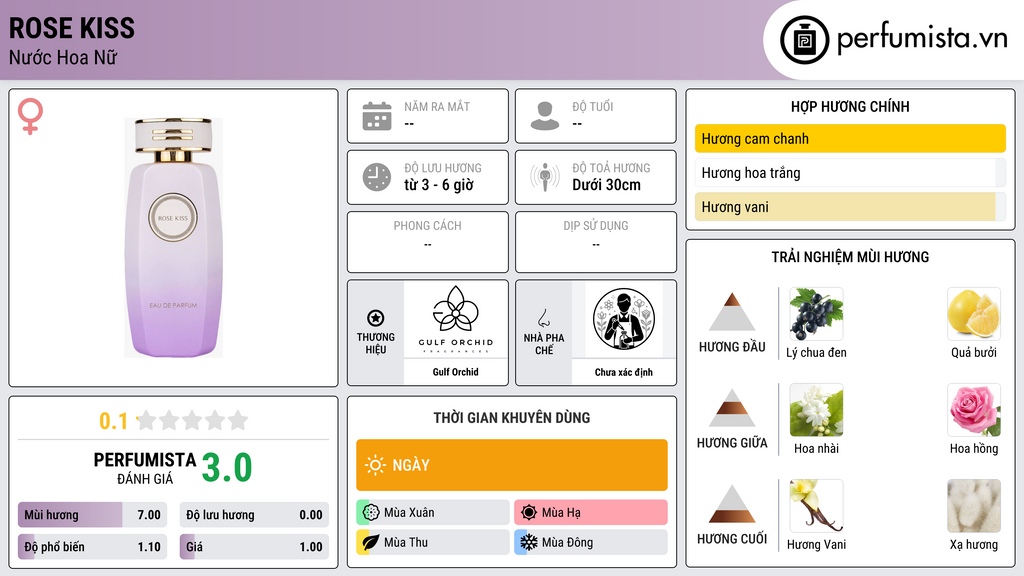The width and height of the screenshot is (1024, 576).
Task: Click the Rose Kiss bottle product image
Action: click(x=174, y=238)
